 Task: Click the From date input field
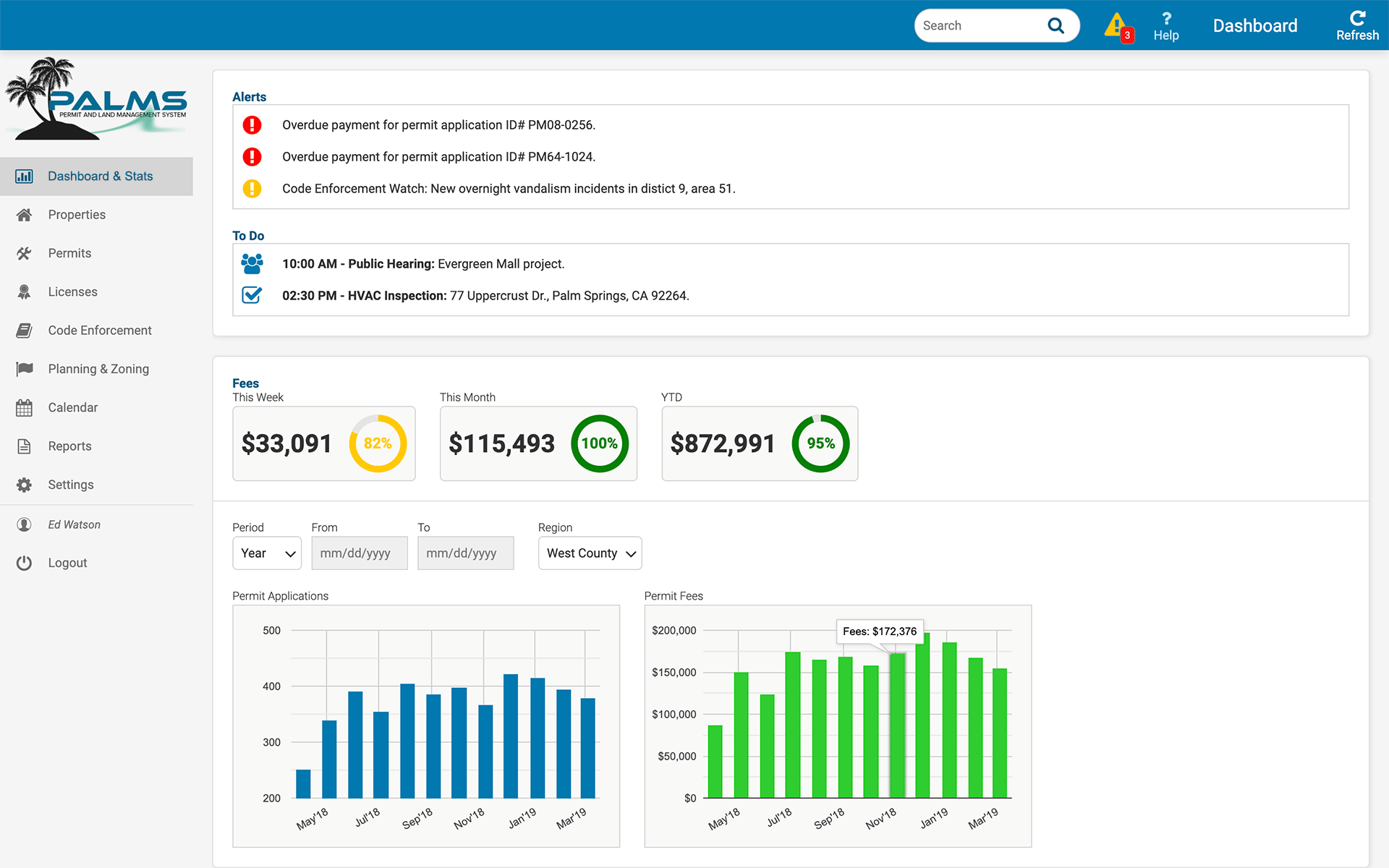coord(360,553)
